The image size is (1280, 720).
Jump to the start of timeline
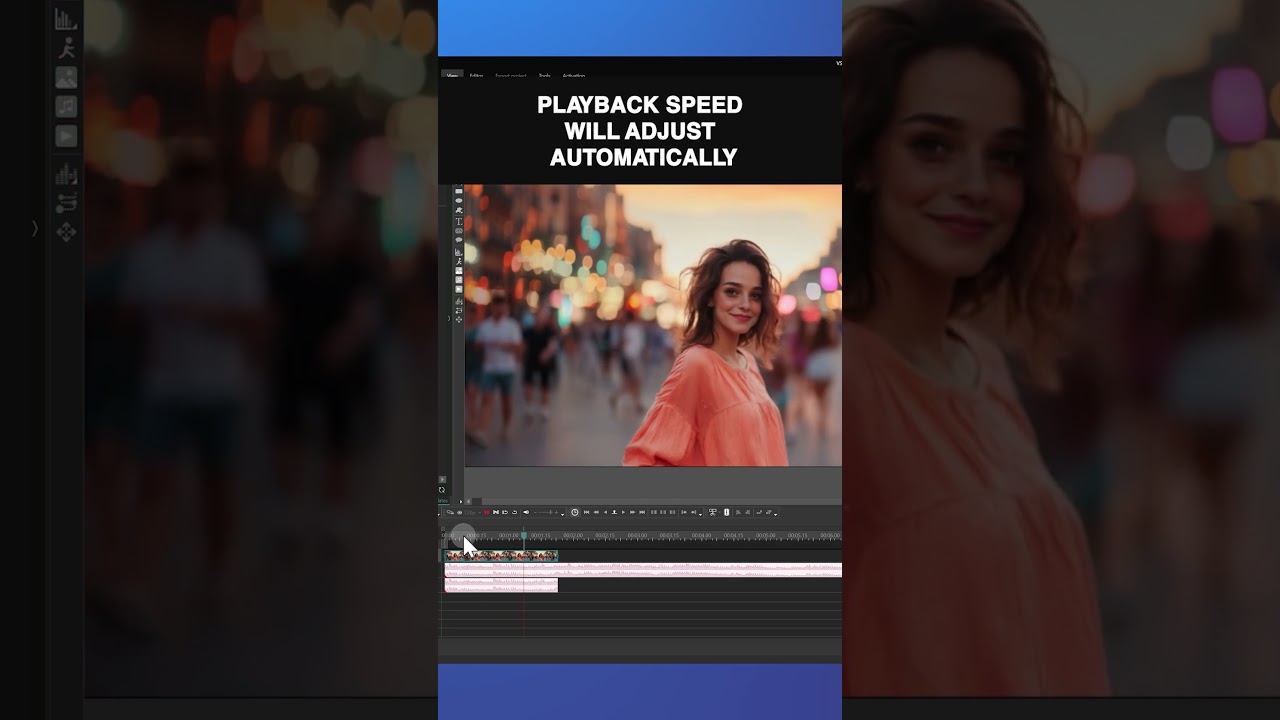coord(586,512)
